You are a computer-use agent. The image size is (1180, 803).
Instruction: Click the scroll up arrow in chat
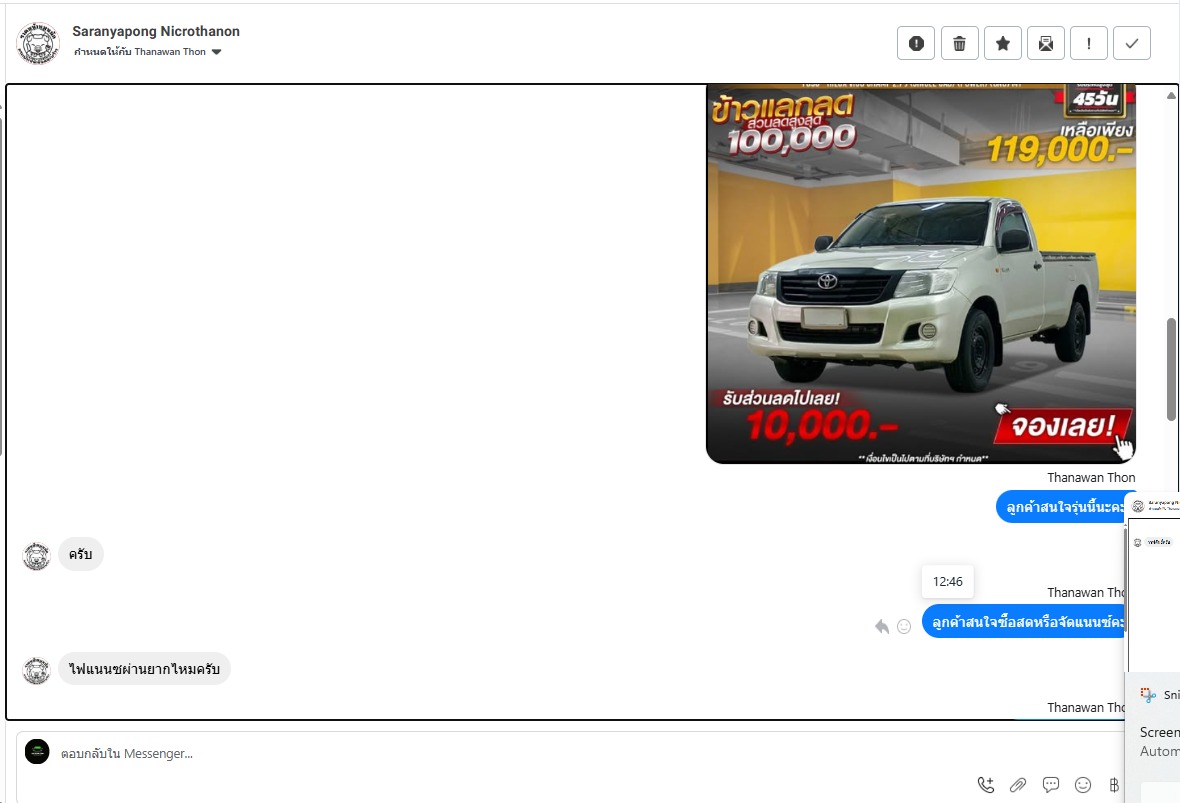pos(1171,95)
